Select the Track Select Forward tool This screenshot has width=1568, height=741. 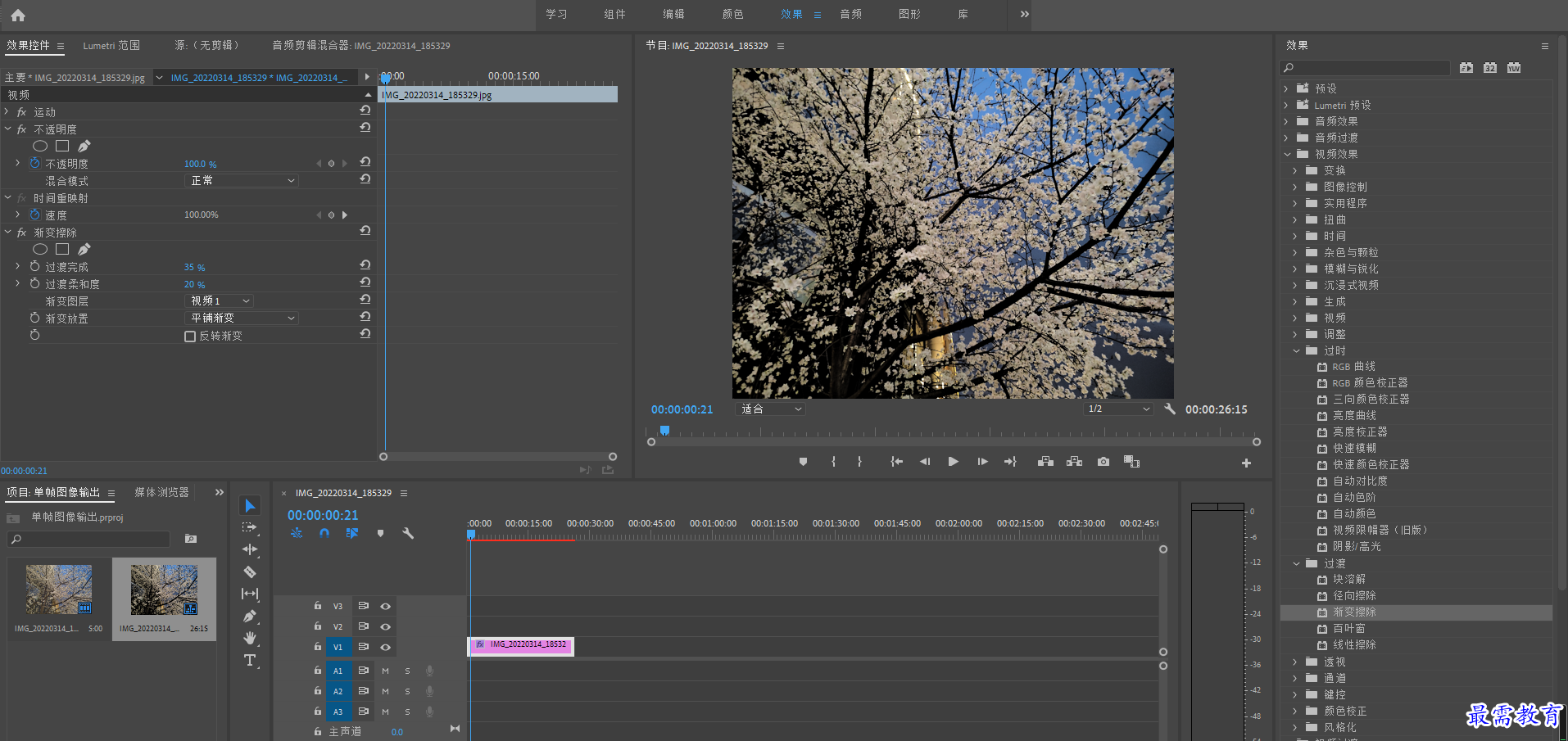250,527
